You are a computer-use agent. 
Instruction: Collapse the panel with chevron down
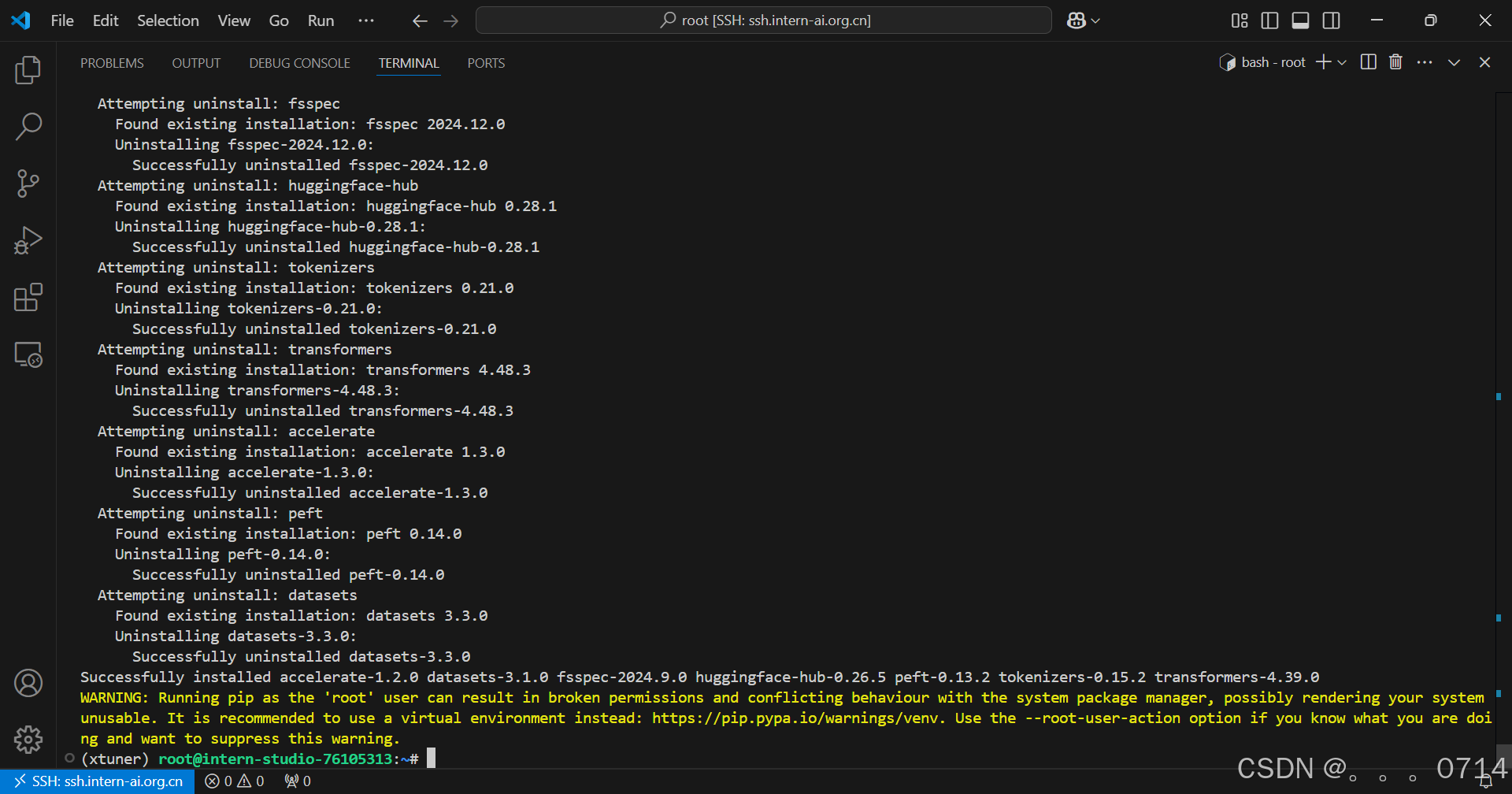(x=1455, y=62)
